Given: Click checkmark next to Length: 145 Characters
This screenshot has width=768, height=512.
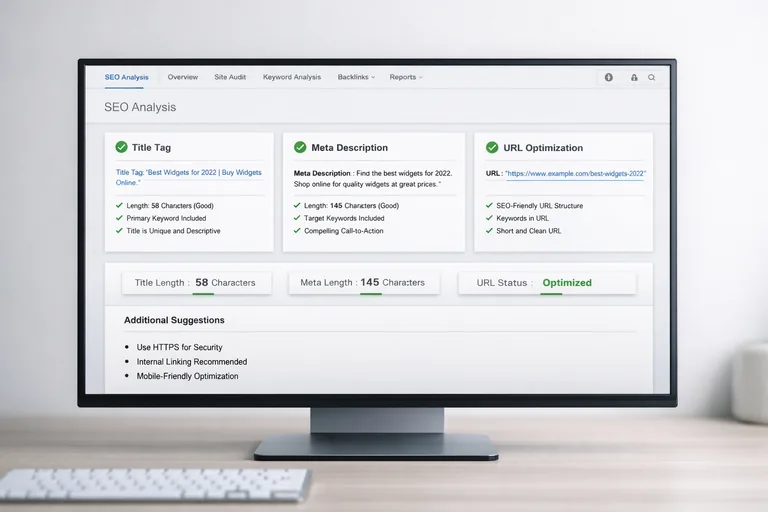Looking at the screenshot, I should 297,205.
